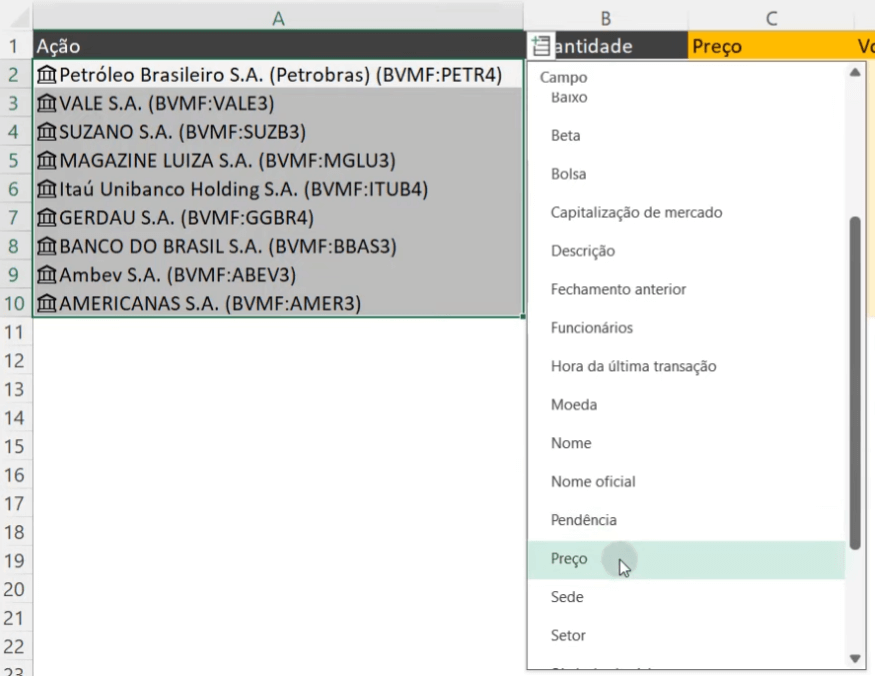Click the stock icon next to VALE S.A.

coord(47,103)
